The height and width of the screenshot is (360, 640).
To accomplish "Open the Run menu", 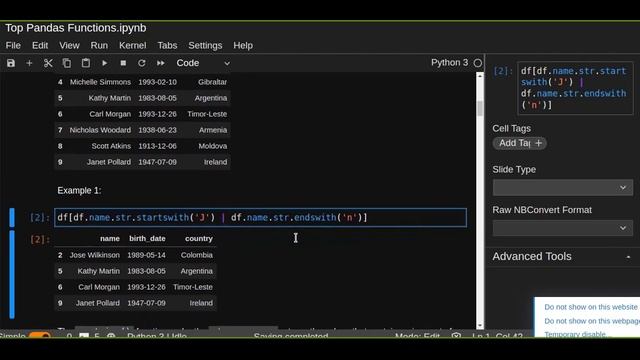I will point(99,45).
